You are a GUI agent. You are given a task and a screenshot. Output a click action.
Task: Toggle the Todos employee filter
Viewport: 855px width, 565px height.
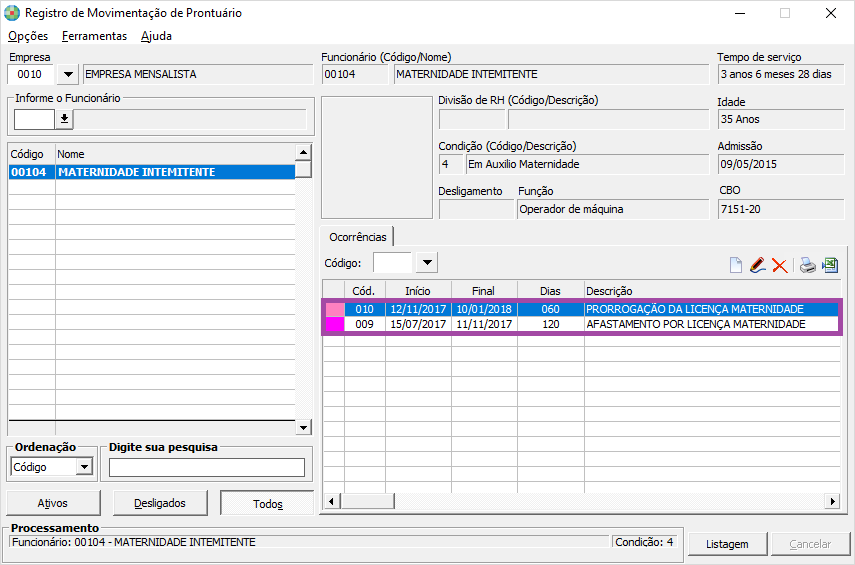point(267,503)
